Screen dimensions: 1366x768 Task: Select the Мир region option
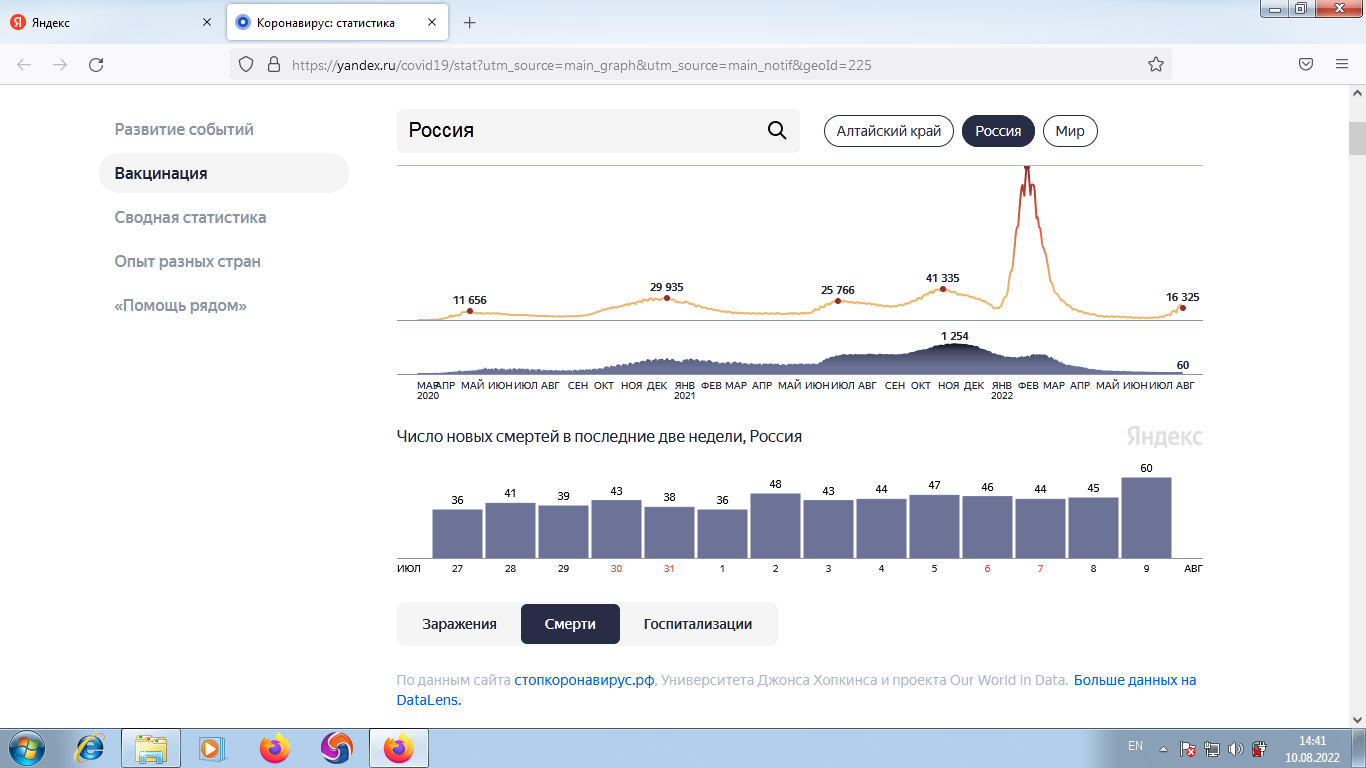pos(1069,131)
